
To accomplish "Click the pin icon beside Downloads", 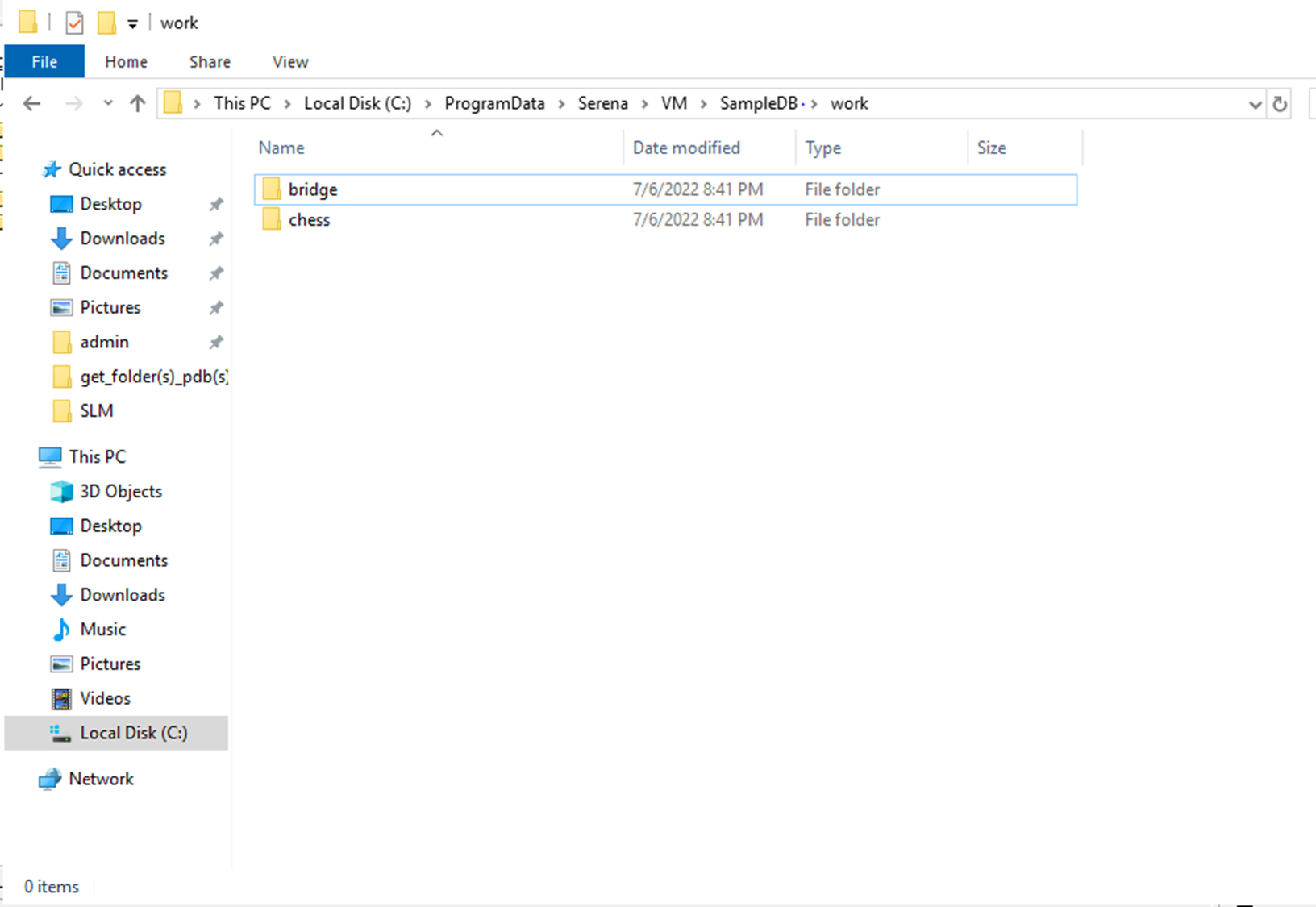I will point(216,239).
